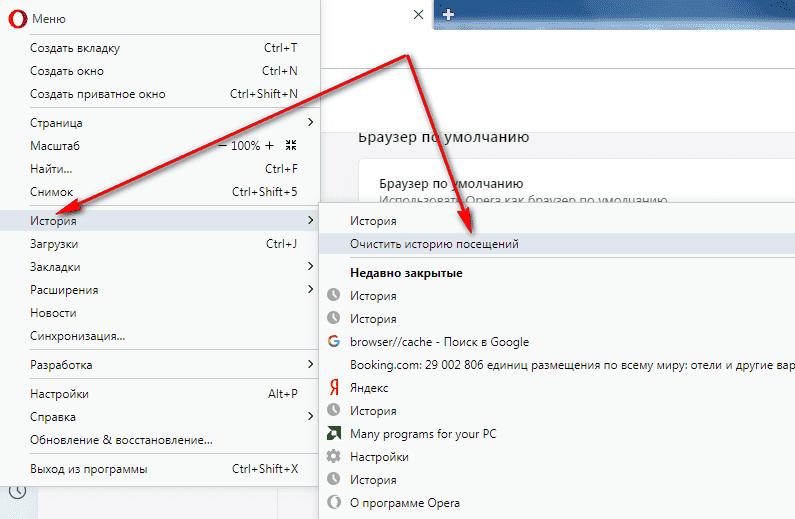
Task: Select Создать окно menu item
Action: click(x=159, y=71)
